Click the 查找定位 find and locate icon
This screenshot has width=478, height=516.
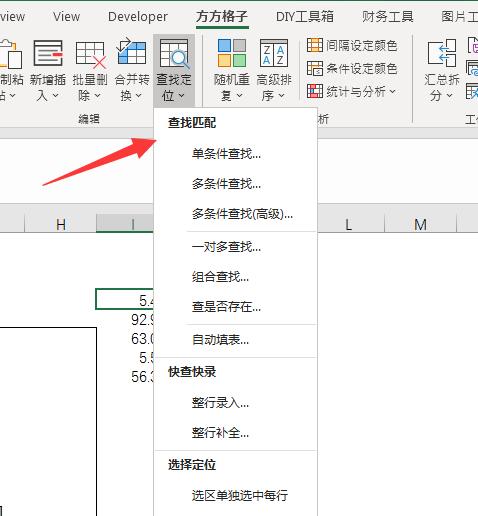click(174, 54)
